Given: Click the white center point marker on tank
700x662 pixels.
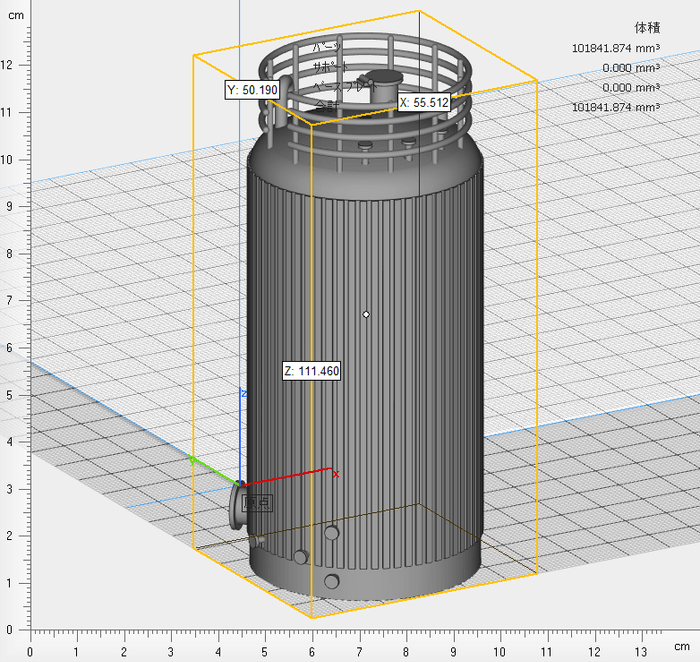Looking at the screenshot, I should point(367,315).
